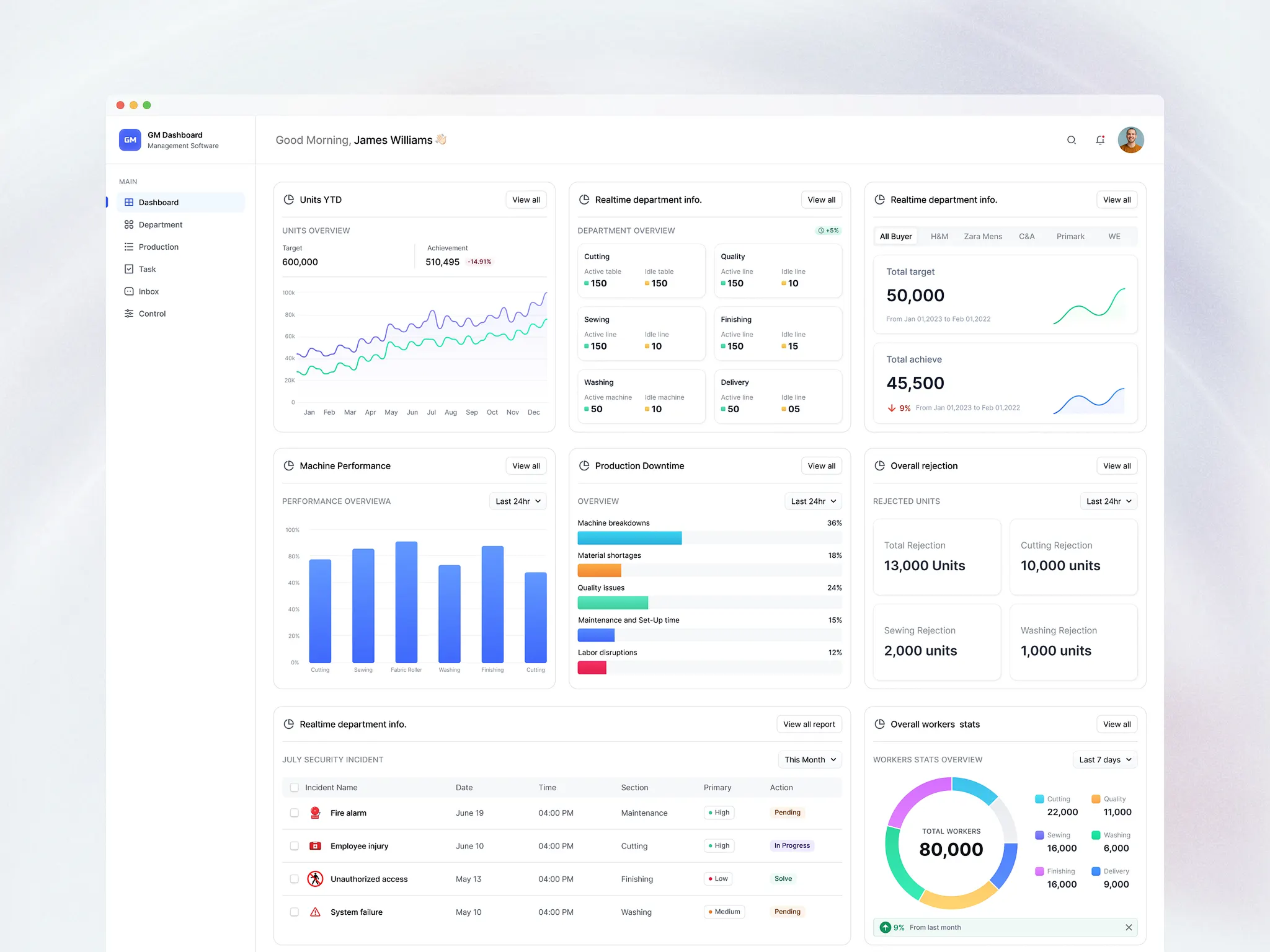Open the Last 24hr dropdown in Machine Performance
Image resolution: width=1270 pixels, height=952 pixels.
[517, 501]
